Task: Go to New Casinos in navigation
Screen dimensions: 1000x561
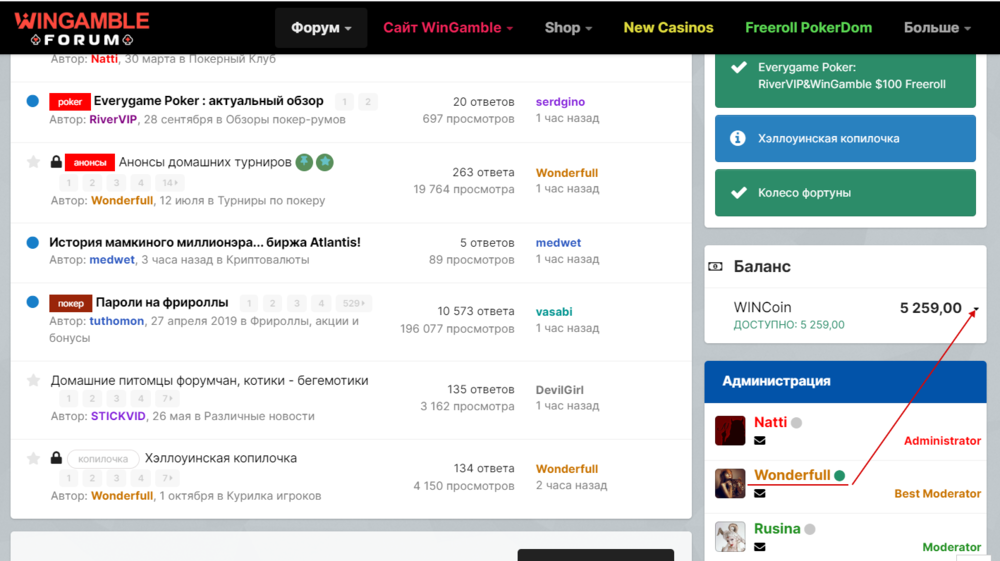Action: (668, 28)
